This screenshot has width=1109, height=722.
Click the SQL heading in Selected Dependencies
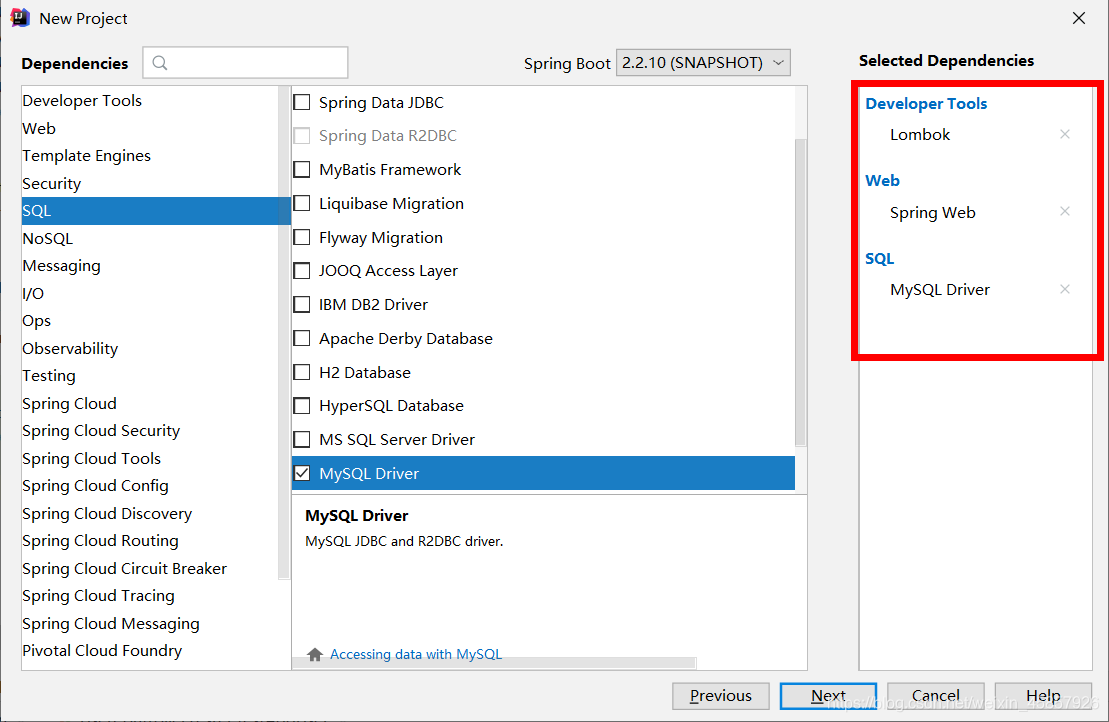tap(880, 259)
